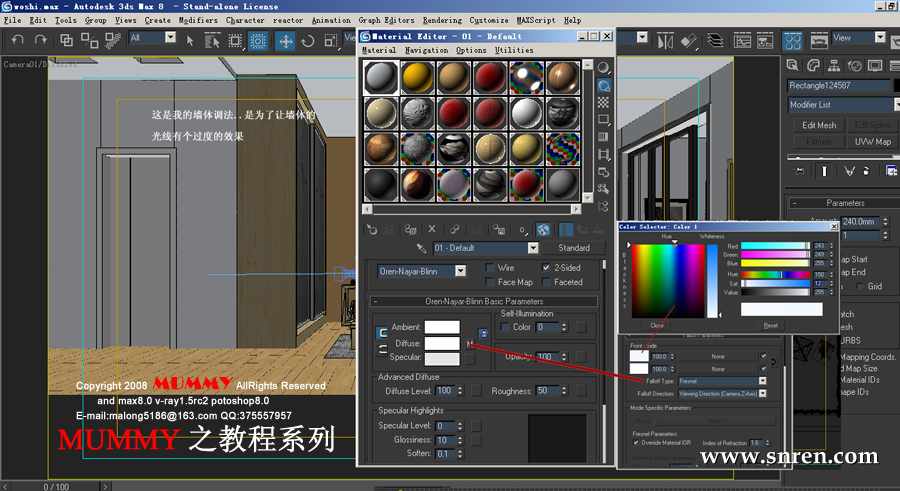Click the Mirror tool in main toolbar
Screen dimensions: 900x491
(x=665, y=41)
